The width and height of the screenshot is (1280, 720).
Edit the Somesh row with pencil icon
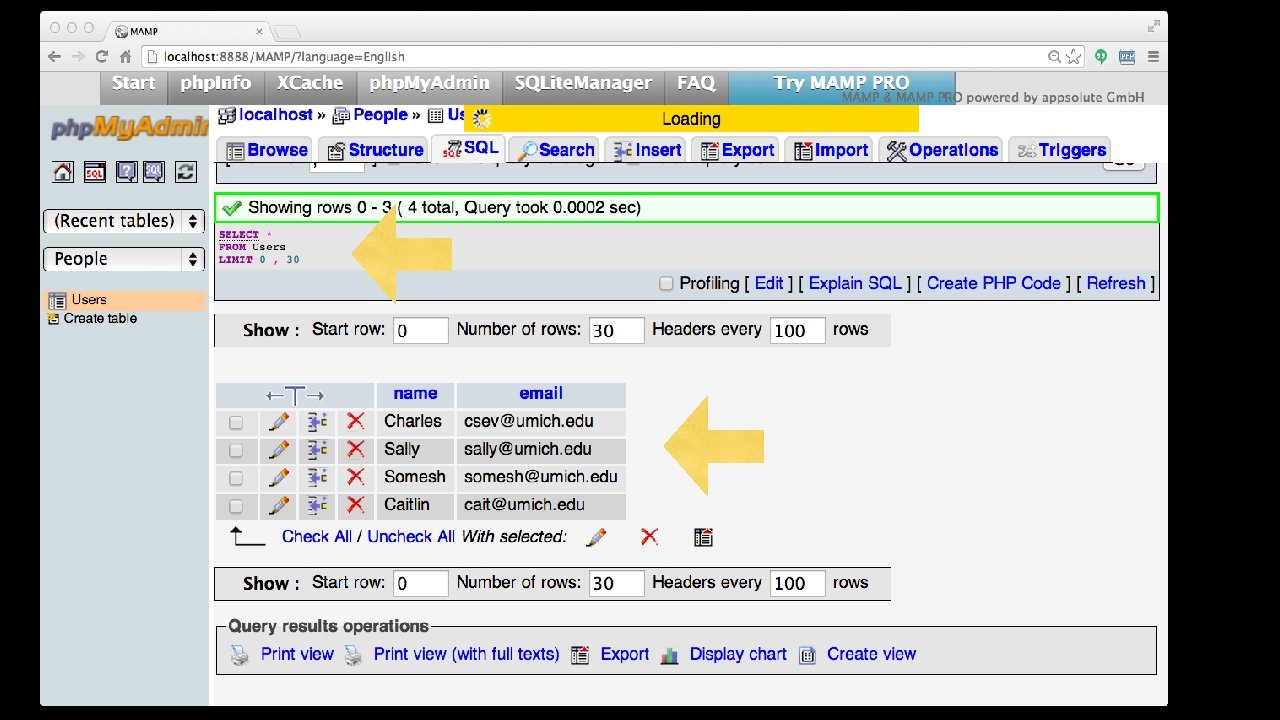279,478
